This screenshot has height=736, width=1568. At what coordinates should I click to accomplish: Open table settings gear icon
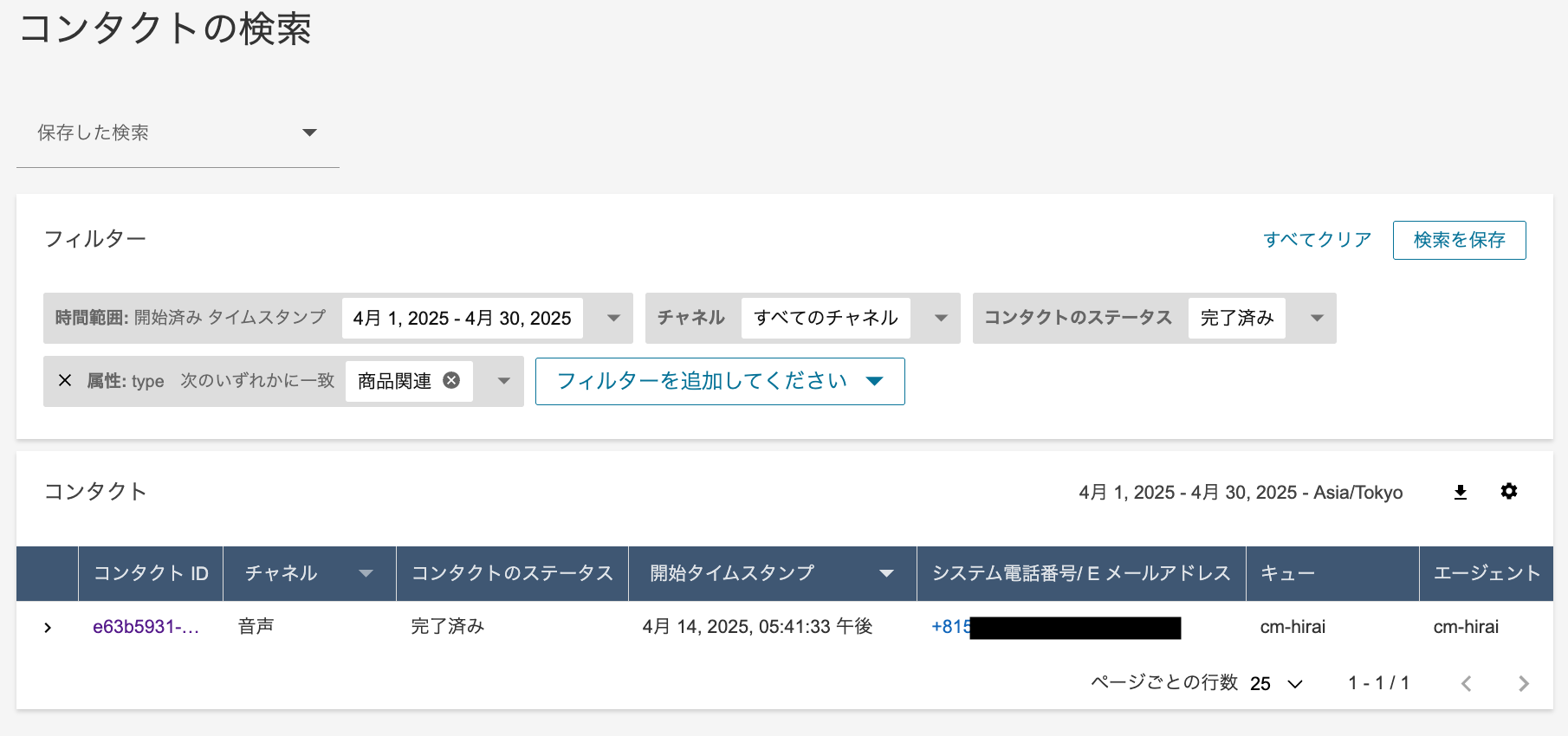tap(1508, 492)
